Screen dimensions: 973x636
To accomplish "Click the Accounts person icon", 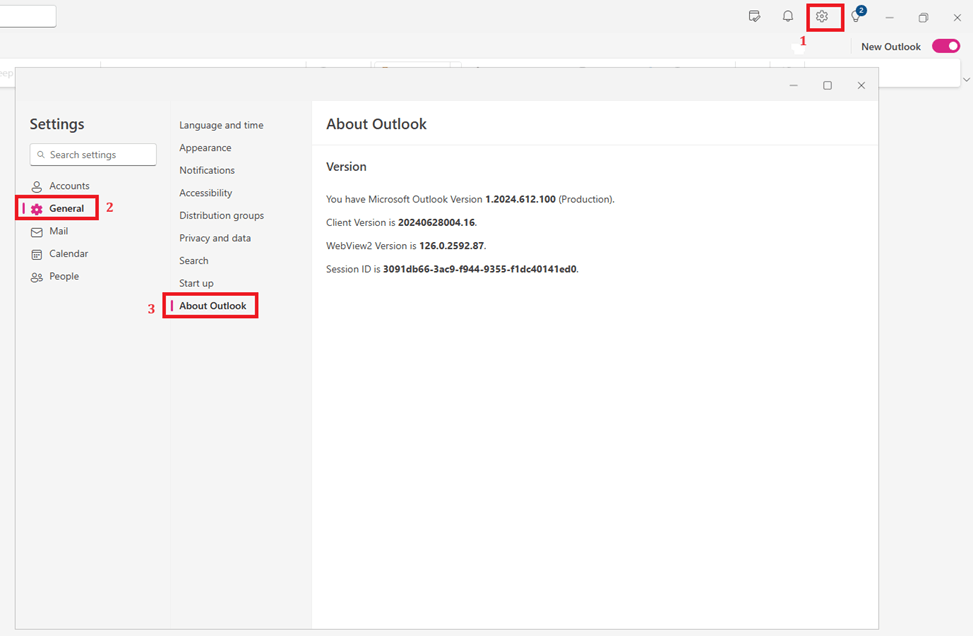I will (x=37, y=186).
